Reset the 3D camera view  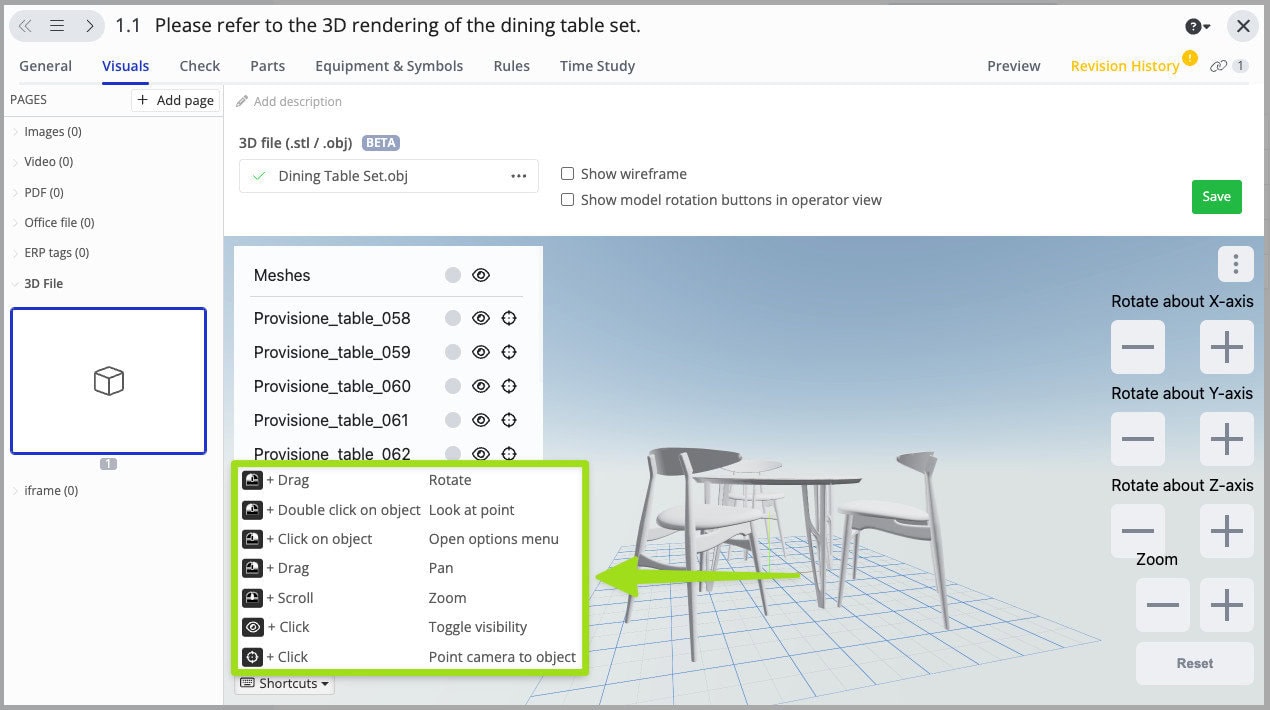pyautogui.click(x=1194, y=663)
